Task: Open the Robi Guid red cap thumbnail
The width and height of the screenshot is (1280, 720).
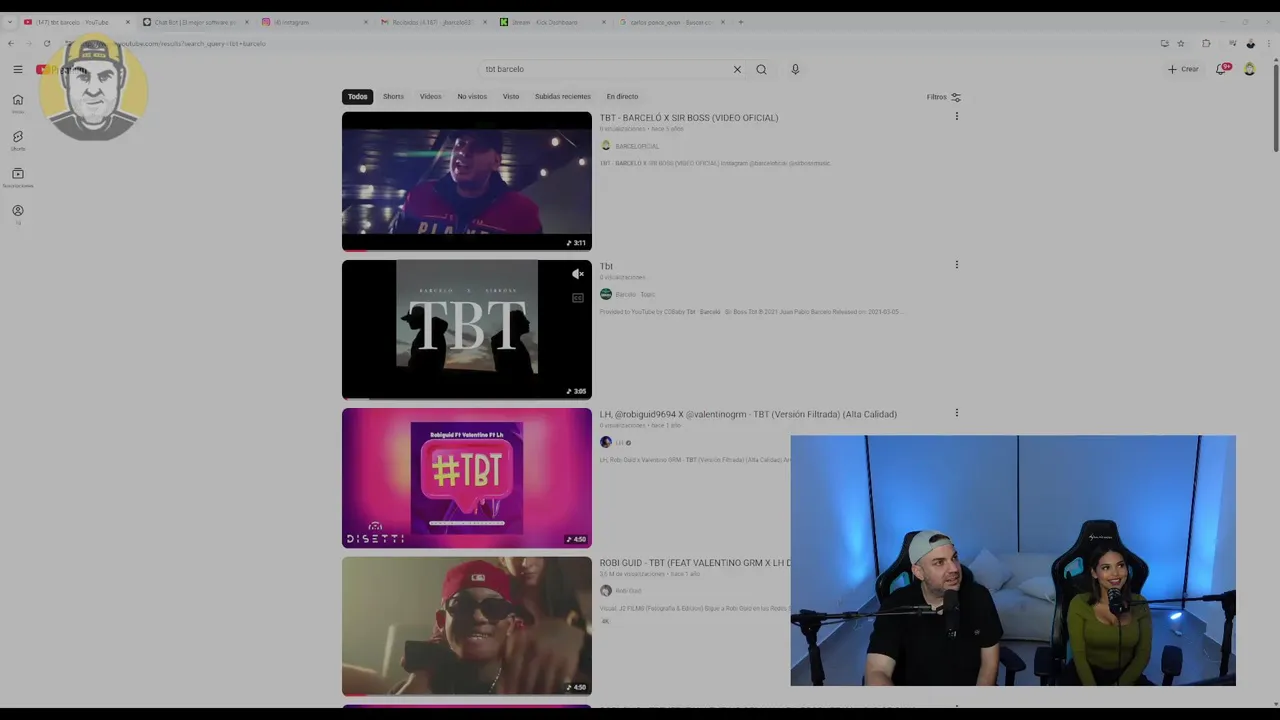Action: pos(467,626)
